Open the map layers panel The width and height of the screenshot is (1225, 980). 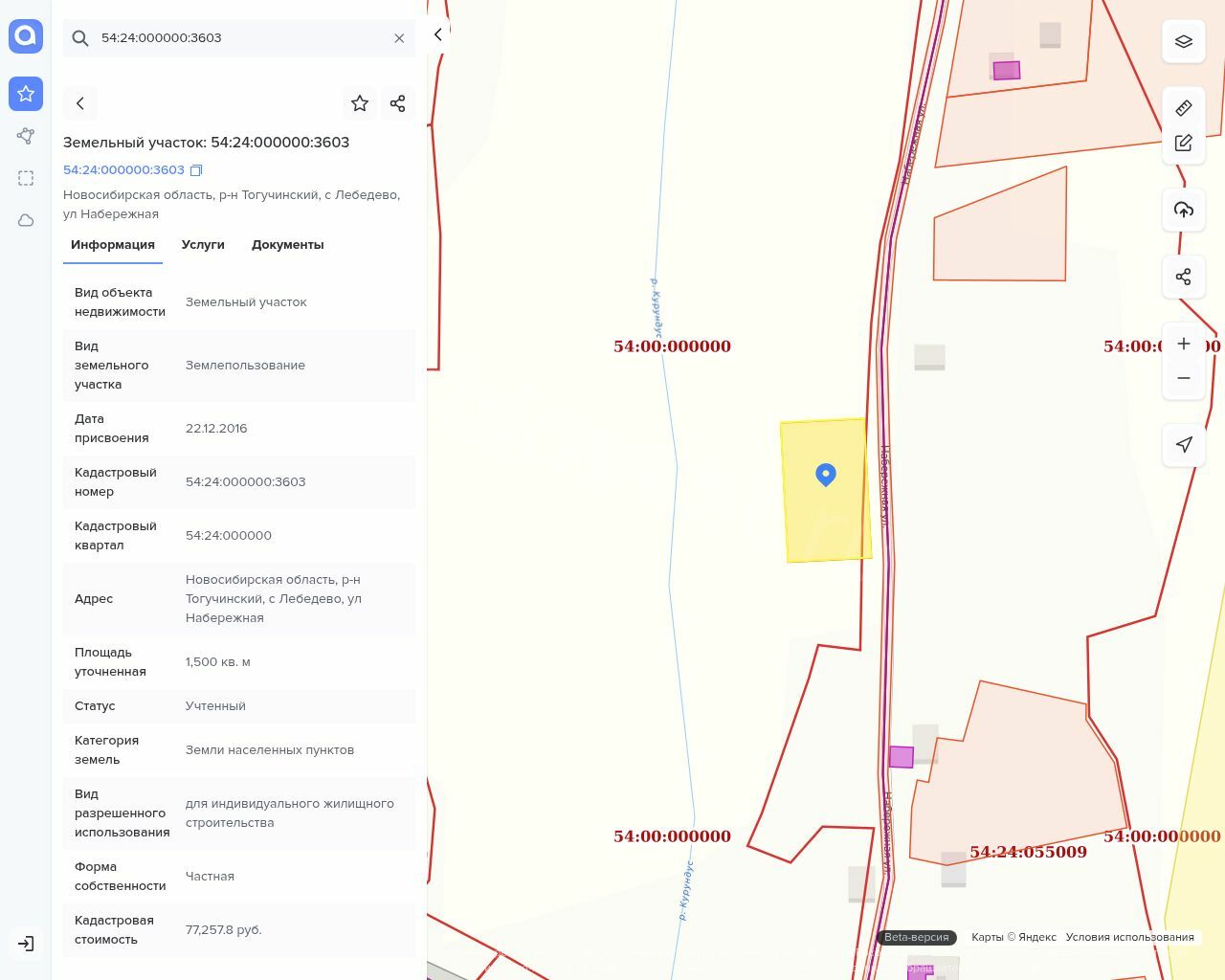coord(1183,41)
